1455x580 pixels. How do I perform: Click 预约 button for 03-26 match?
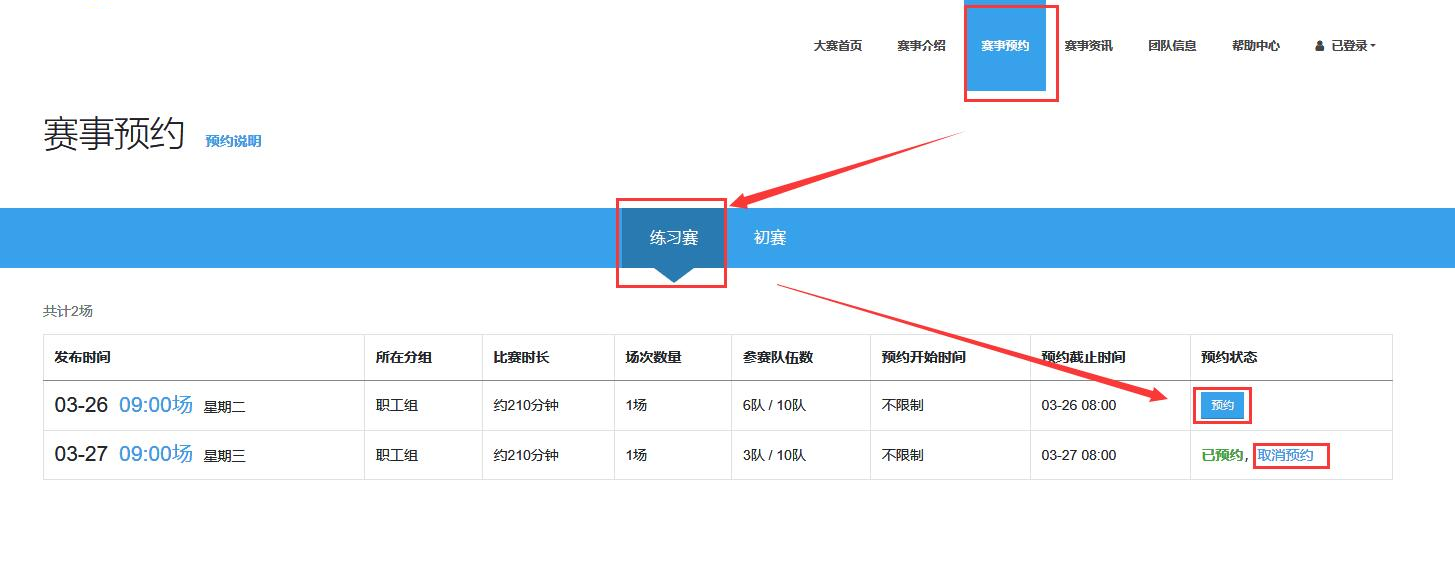[1222, 406]
